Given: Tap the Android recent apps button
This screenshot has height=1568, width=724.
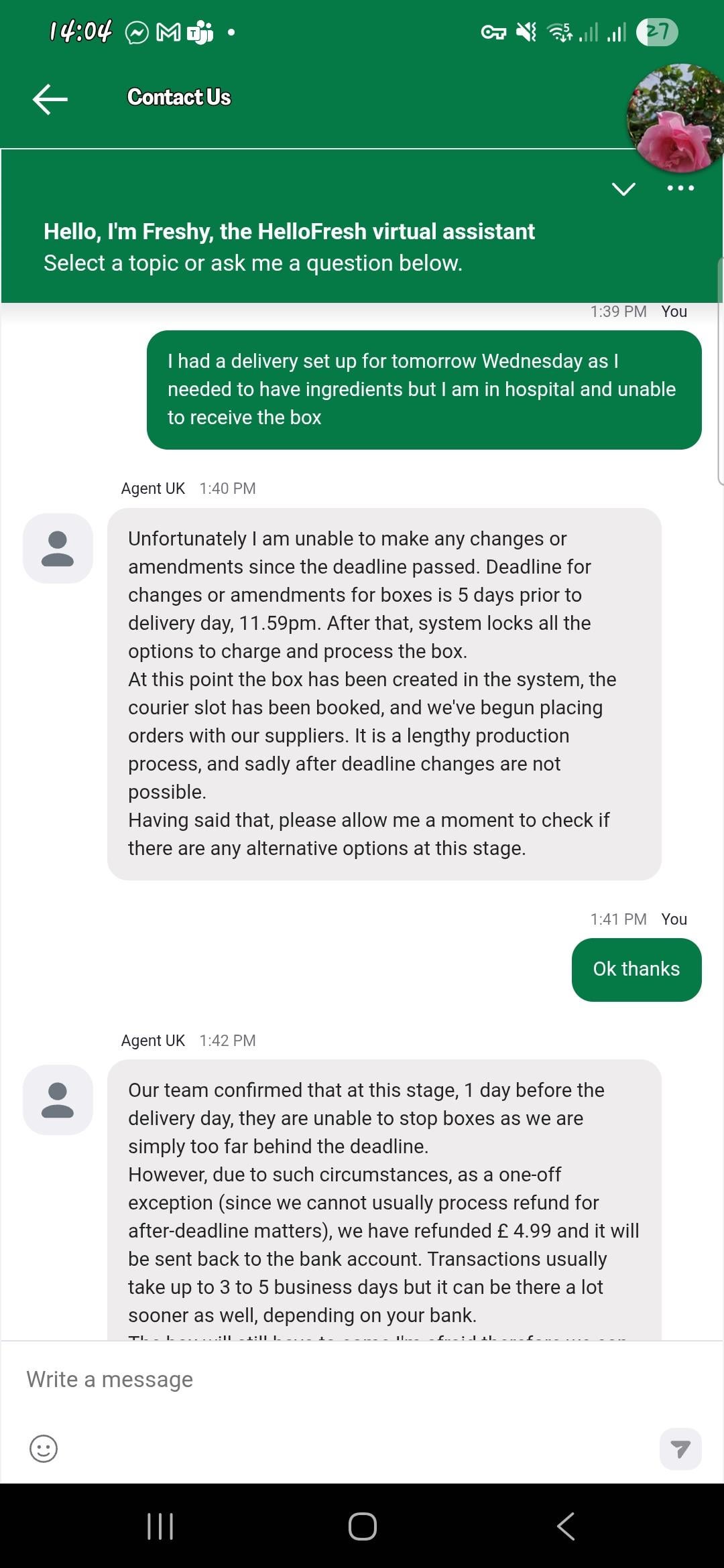Looking at the screenshot, I should point(160,1526).
